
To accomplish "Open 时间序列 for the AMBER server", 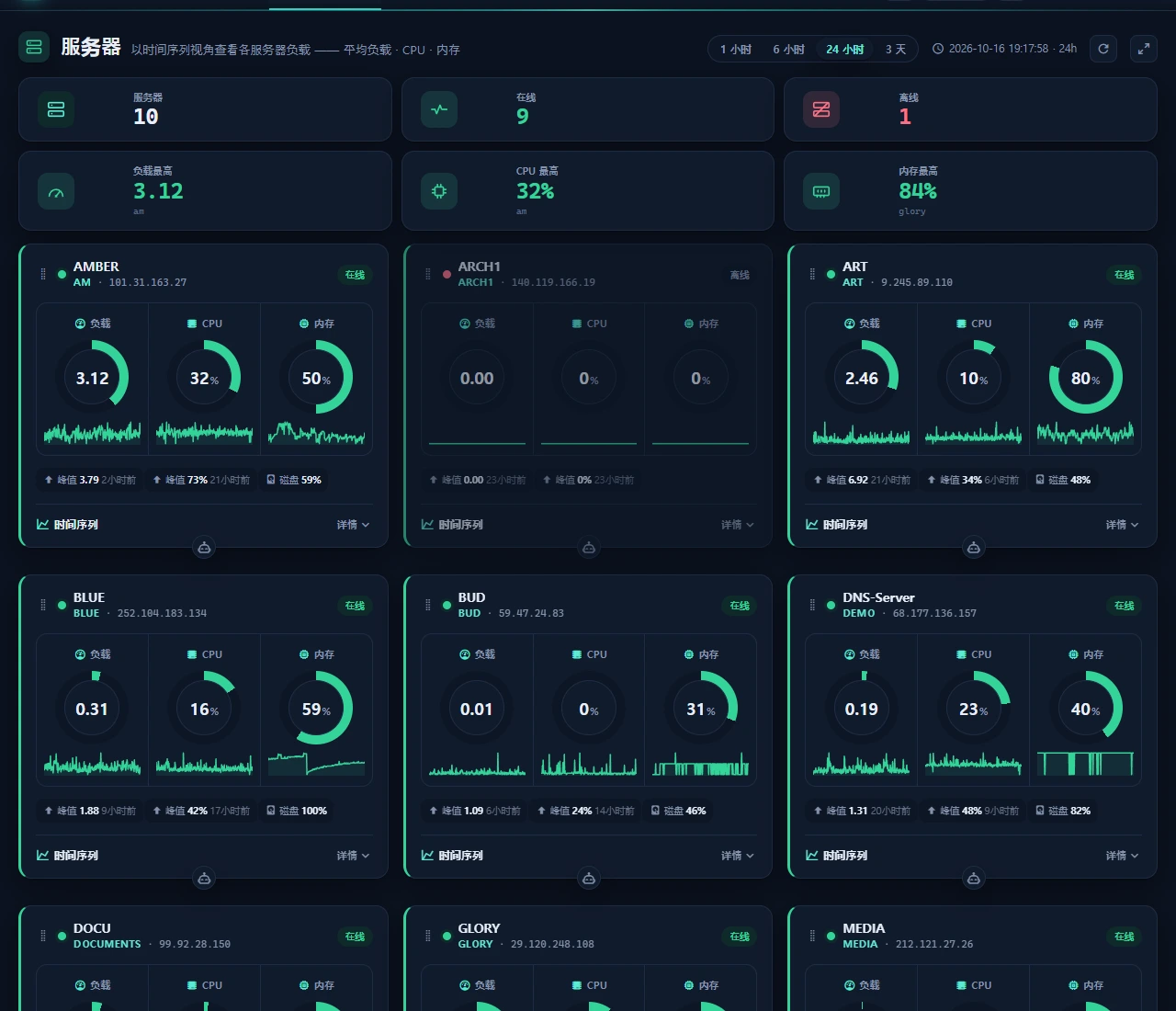I will pos(67,525).
